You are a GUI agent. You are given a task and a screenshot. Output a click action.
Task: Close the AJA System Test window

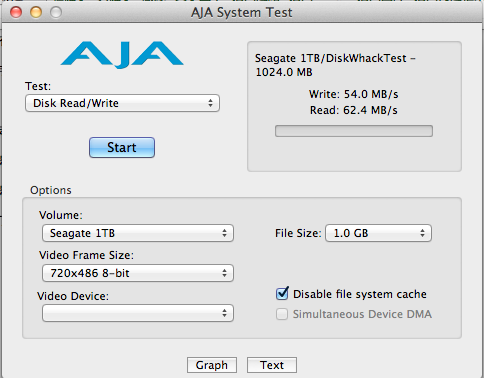(16, 12)
